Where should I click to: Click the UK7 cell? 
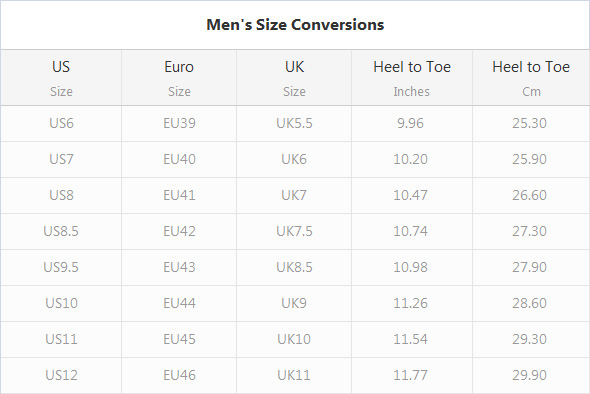coord(294,195)
